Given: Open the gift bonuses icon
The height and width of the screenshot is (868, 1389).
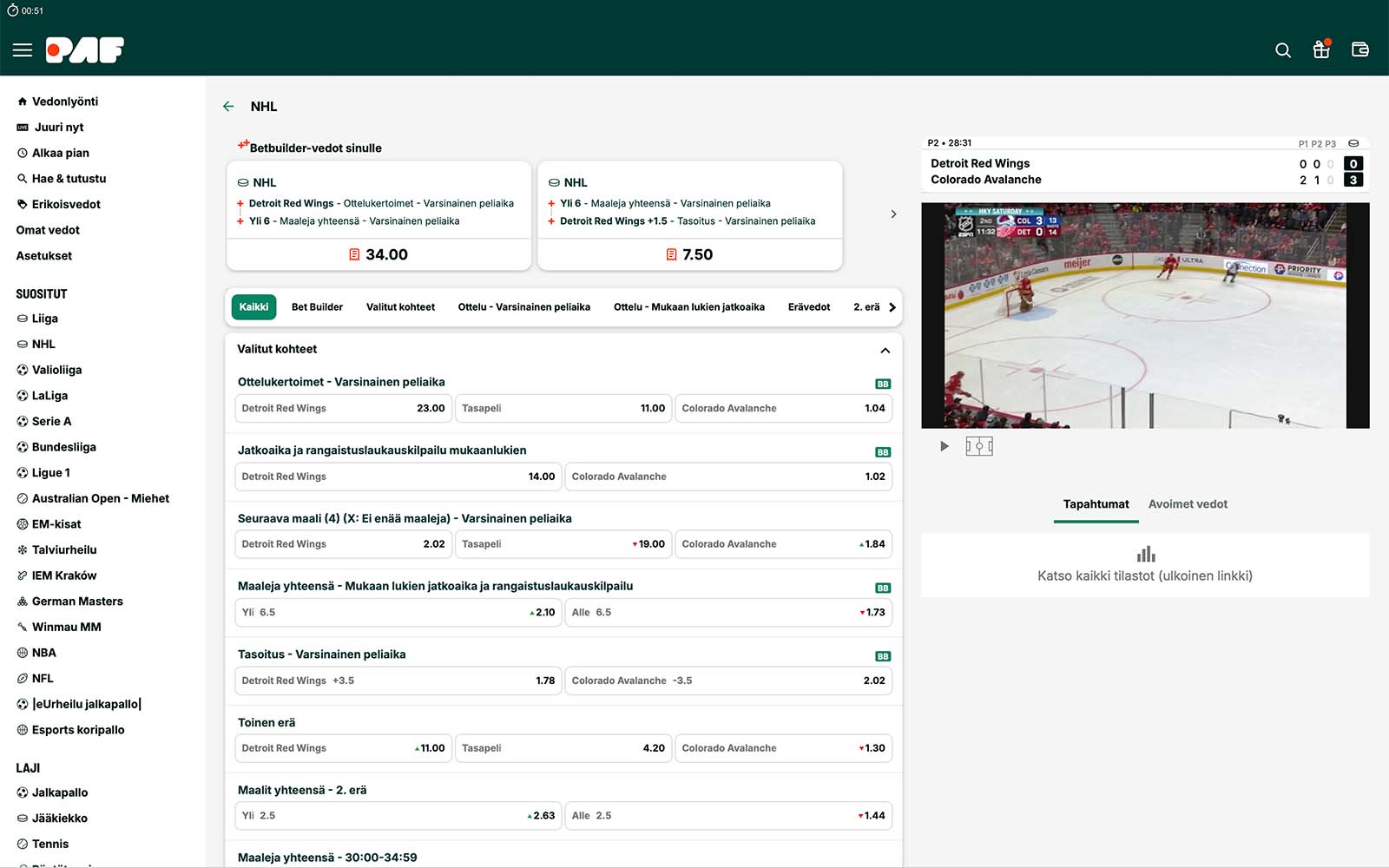Looking at the screenshot, I should 1321,49.
